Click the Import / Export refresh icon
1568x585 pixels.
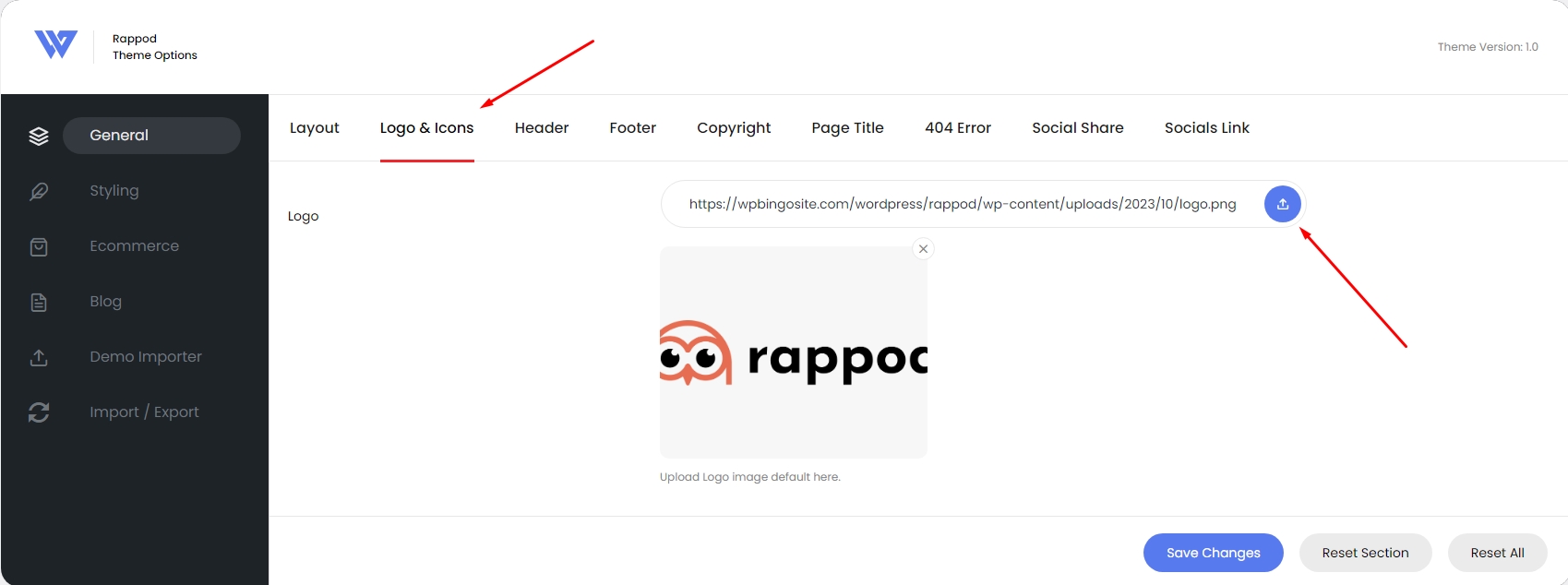coord(39,412)
